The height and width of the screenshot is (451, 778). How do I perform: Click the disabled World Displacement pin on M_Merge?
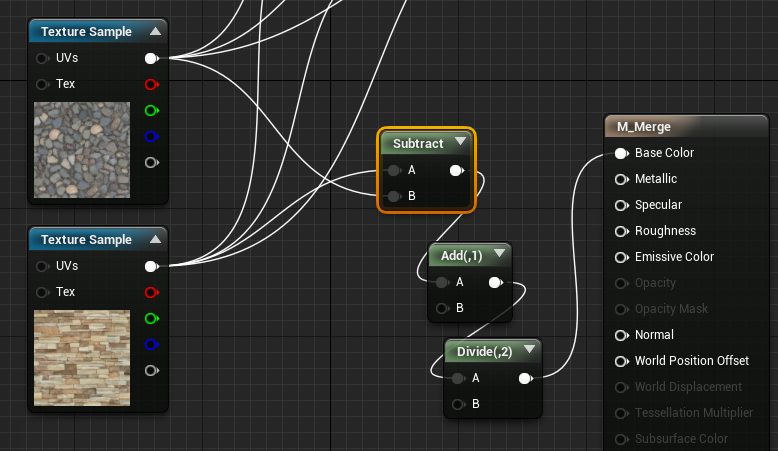coord(621,387)
